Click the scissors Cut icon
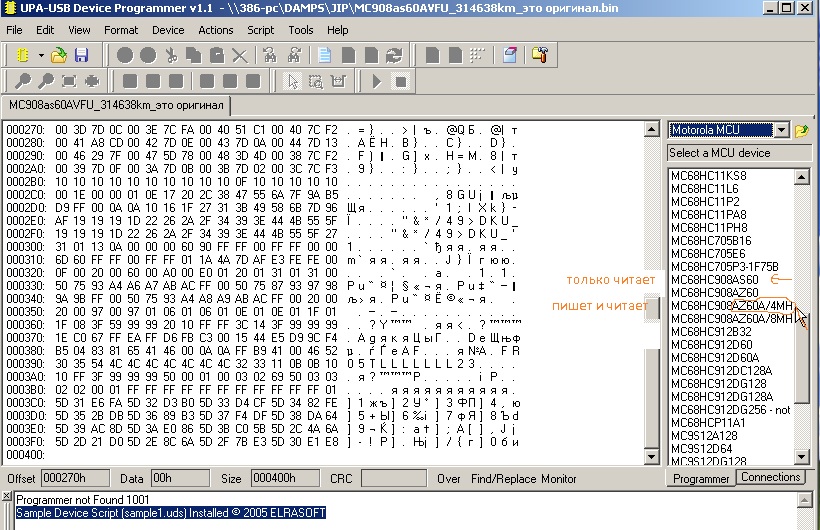 (x=172, y=55)
